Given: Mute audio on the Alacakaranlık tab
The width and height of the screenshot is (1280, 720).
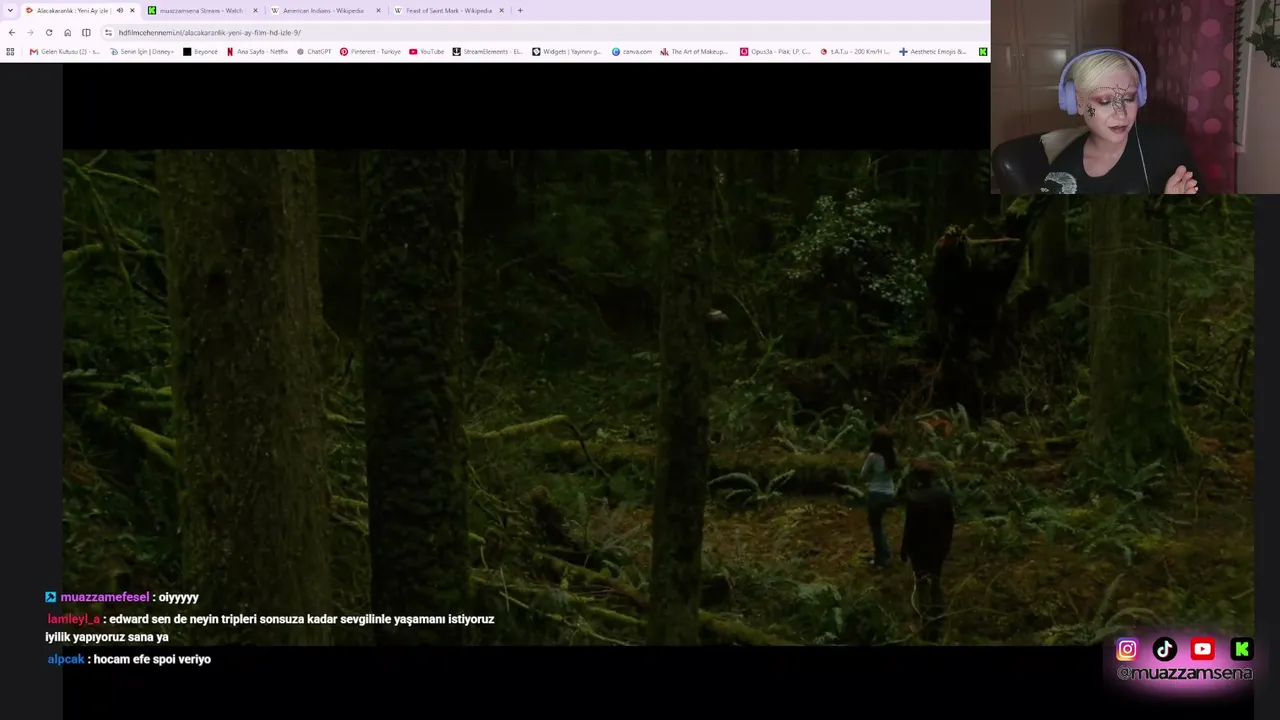Looking at the screenshot, I should click(120, 11).
